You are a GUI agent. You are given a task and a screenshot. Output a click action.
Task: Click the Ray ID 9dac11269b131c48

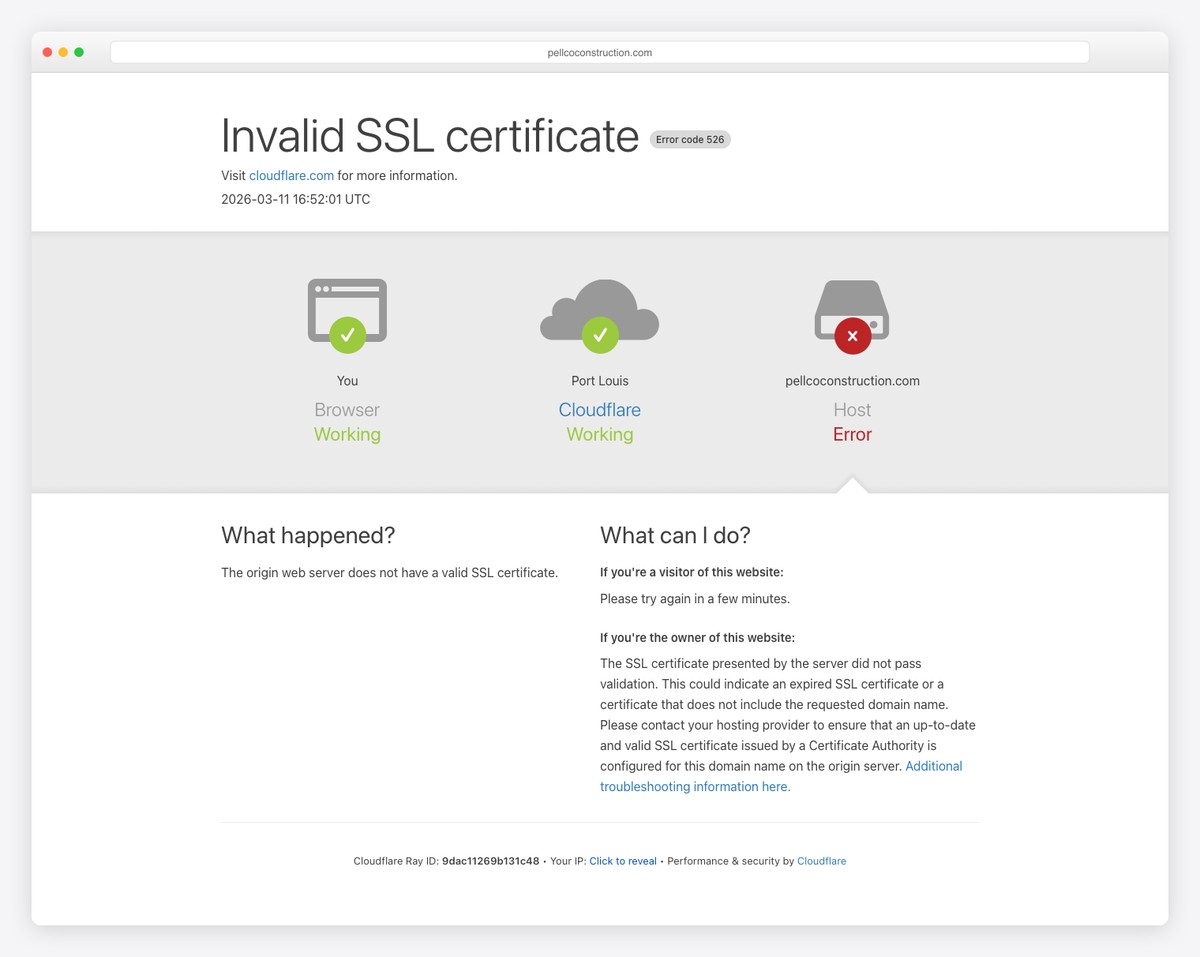coord(490,861)
